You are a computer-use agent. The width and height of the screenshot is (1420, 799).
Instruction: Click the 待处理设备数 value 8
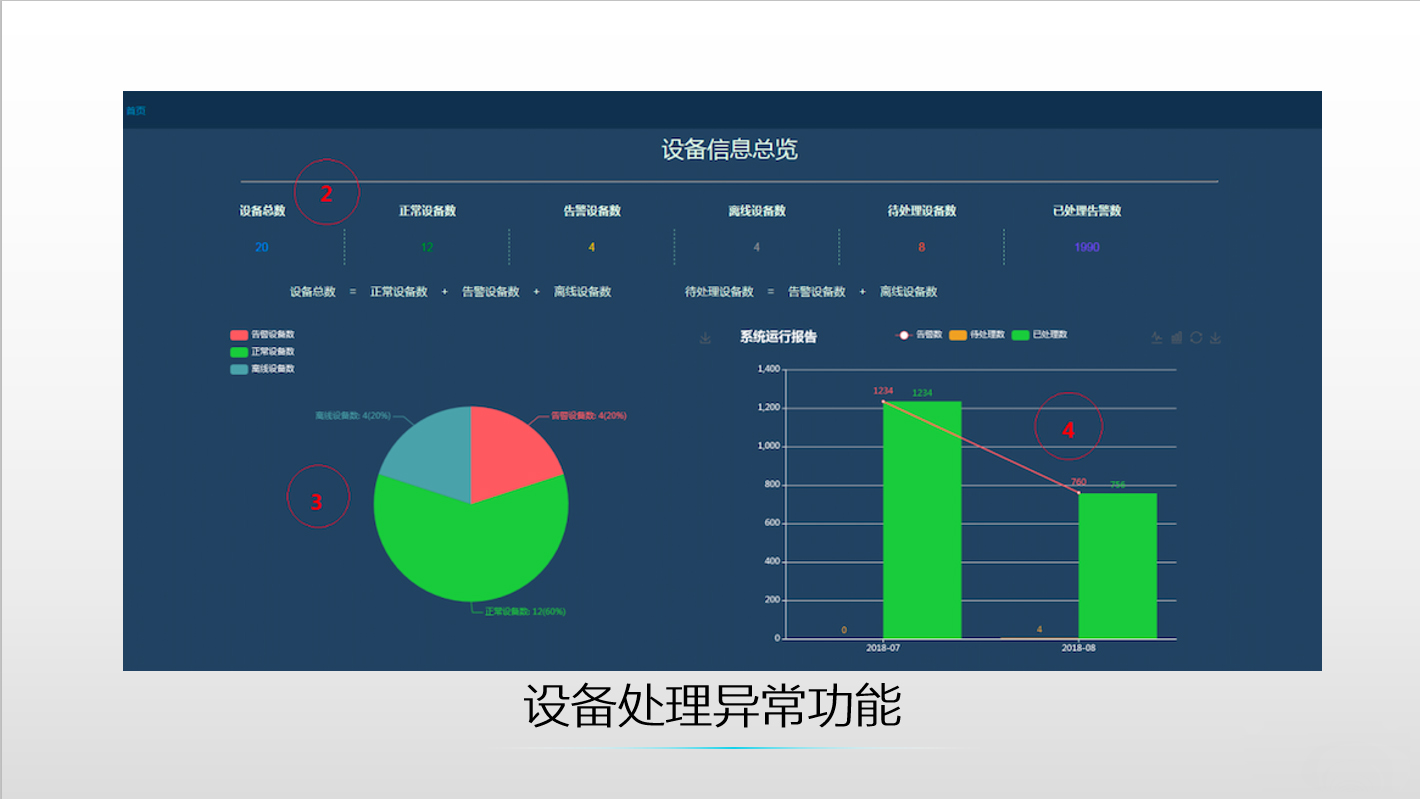[922, 247]
